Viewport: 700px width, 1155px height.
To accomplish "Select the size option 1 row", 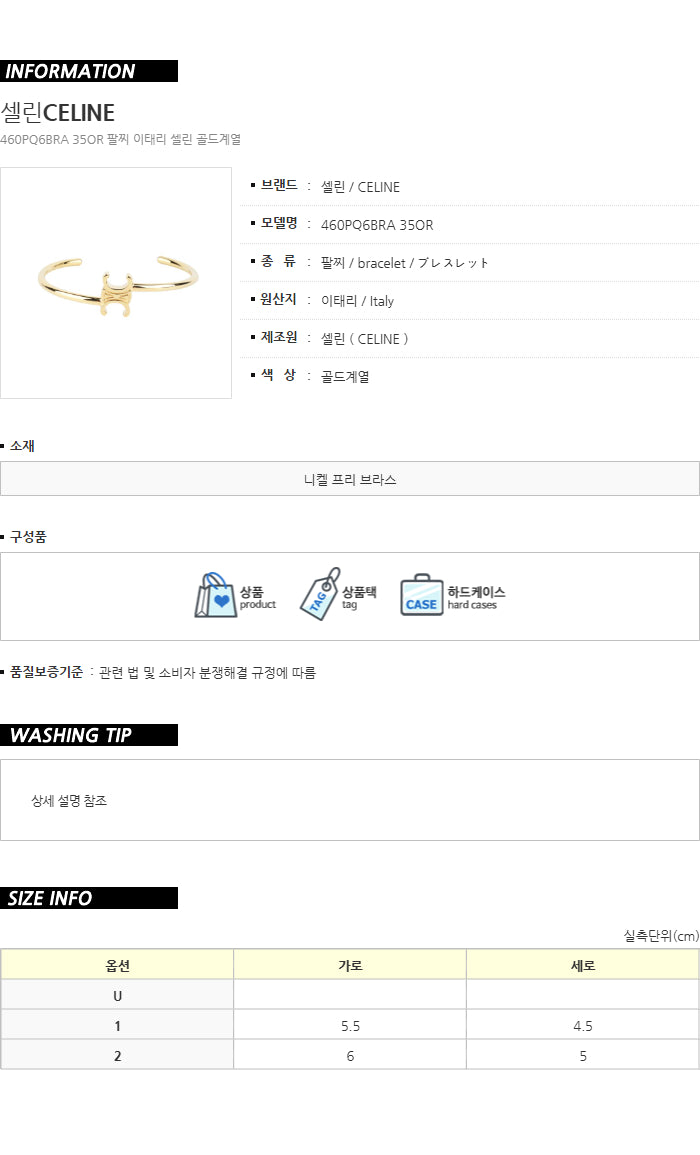I will (x=350, y=1025).
